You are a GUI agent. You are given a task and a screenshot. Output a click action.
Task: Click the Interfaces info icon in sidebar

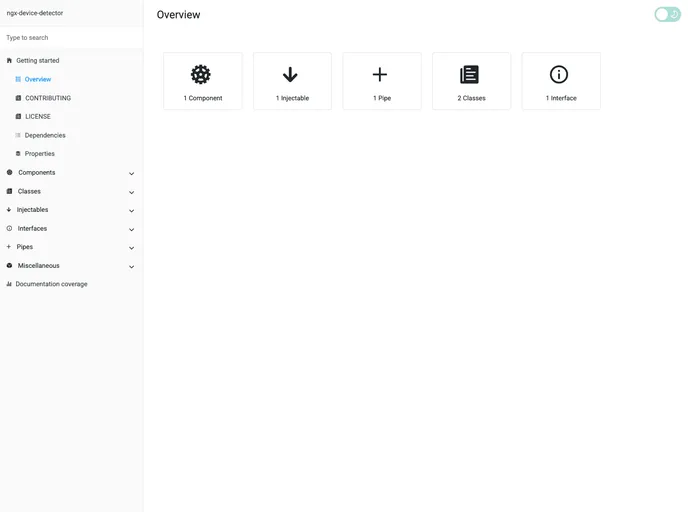pyautogui.click(x=9, y=229)
